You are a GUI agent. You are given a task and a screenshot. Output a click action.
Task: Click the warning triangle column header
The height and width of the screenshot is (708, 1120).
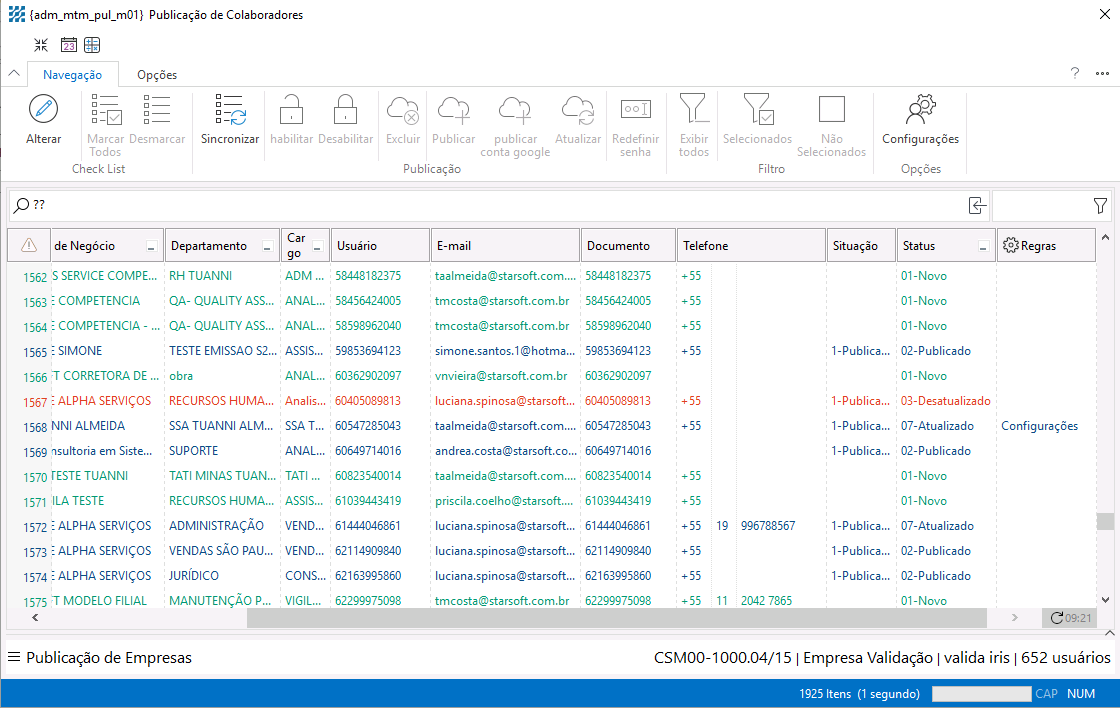(29, 245)
